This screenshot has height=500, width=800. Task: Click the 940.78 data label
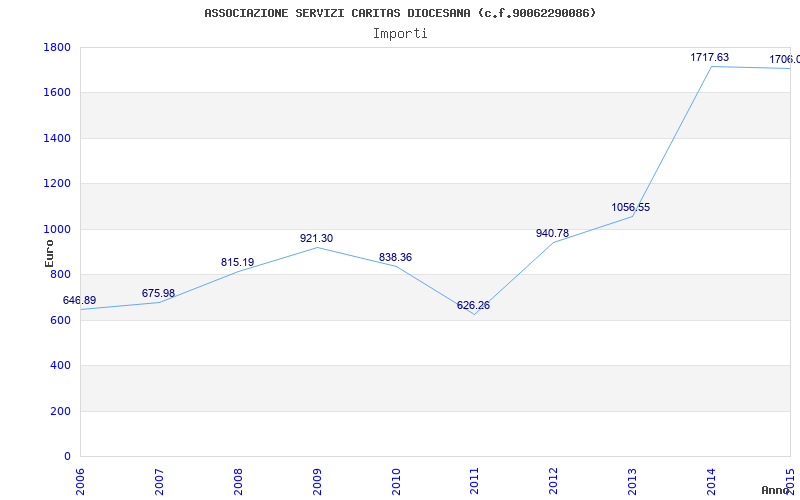tap(553, 233)
